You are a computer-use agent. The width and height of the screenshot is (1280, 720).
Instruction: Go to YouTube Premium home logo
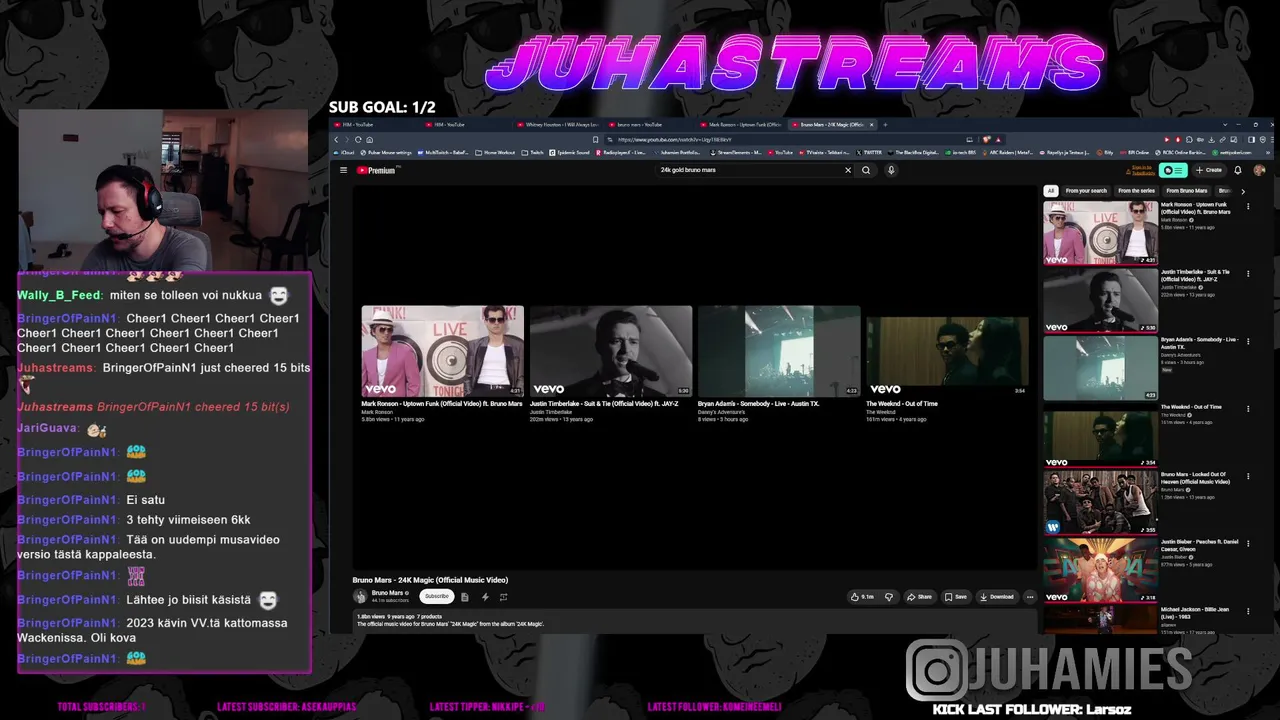[377, 170]
